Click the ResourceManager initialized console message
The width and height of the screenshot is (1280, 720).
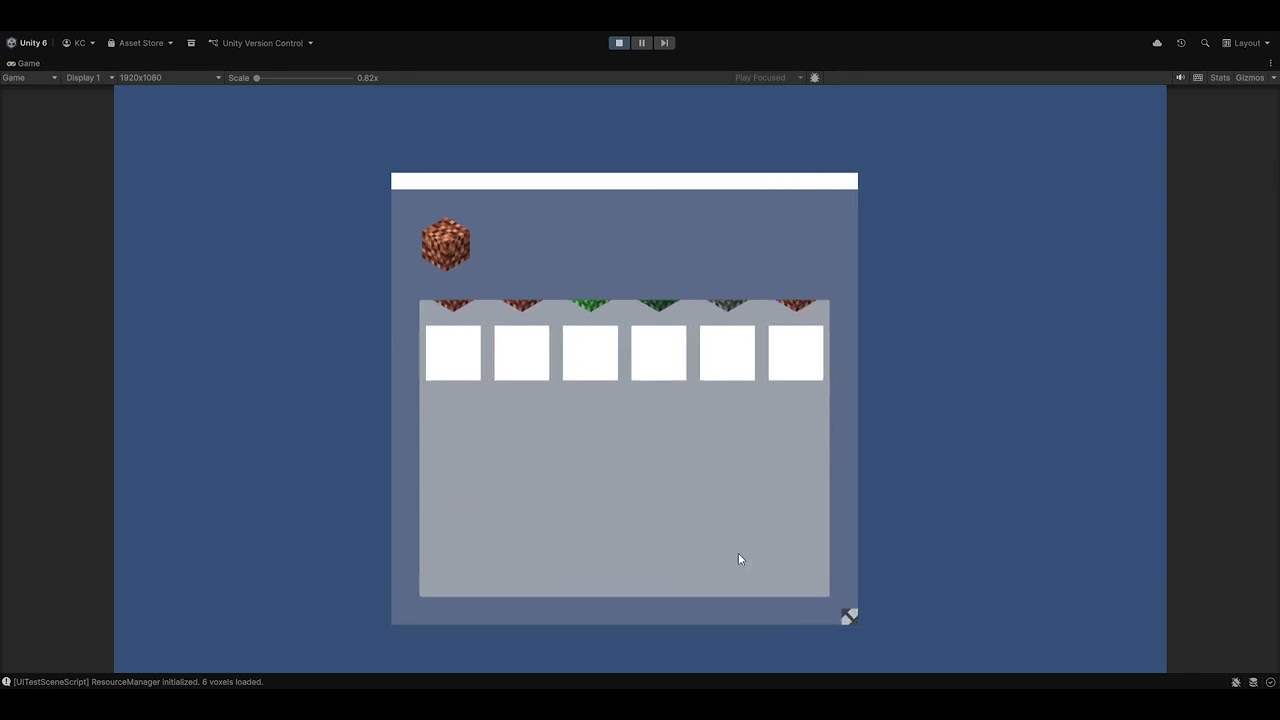point(138,682)
